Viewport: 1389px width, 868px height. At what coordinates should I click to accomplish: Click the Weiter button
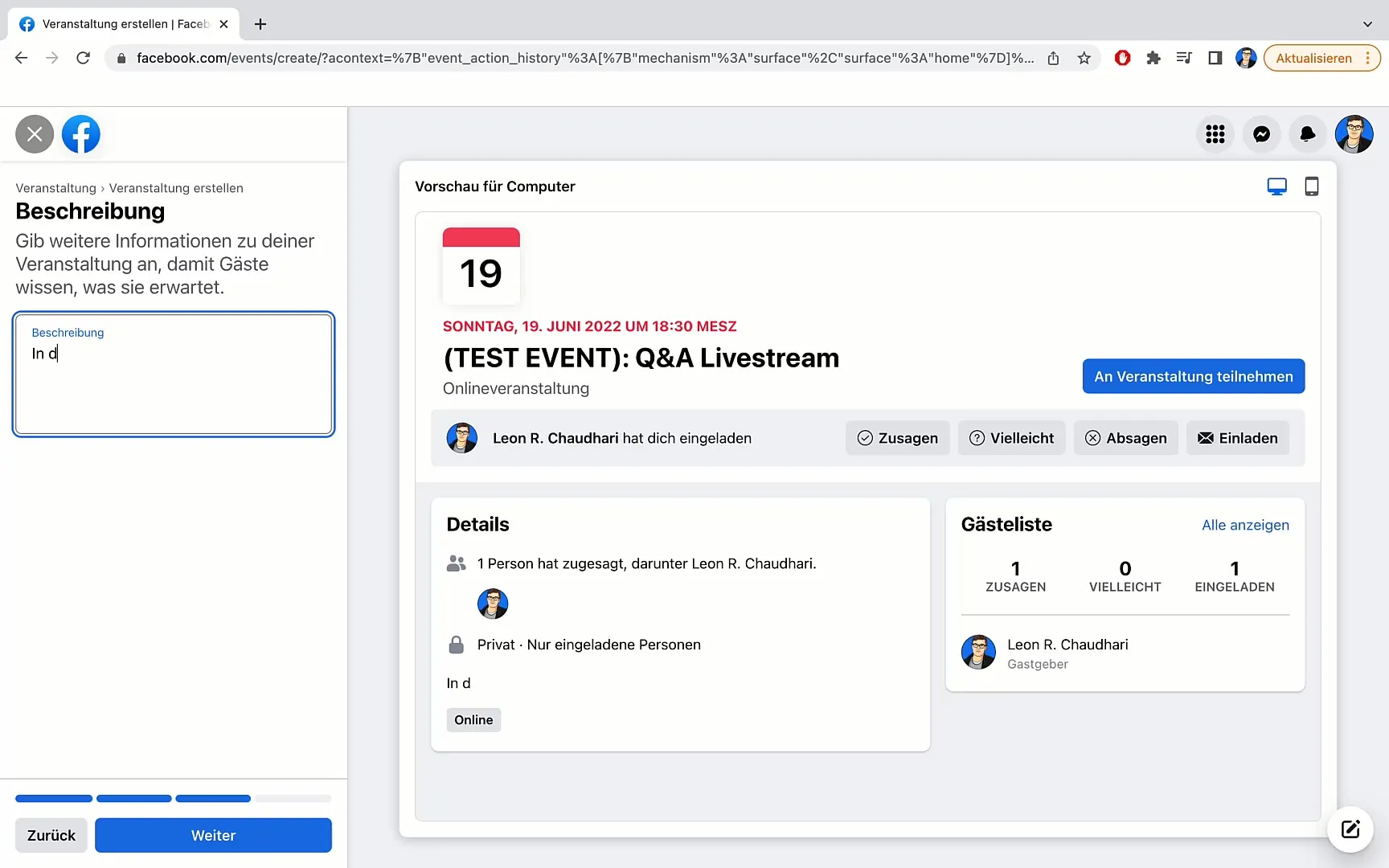(213, 835)
